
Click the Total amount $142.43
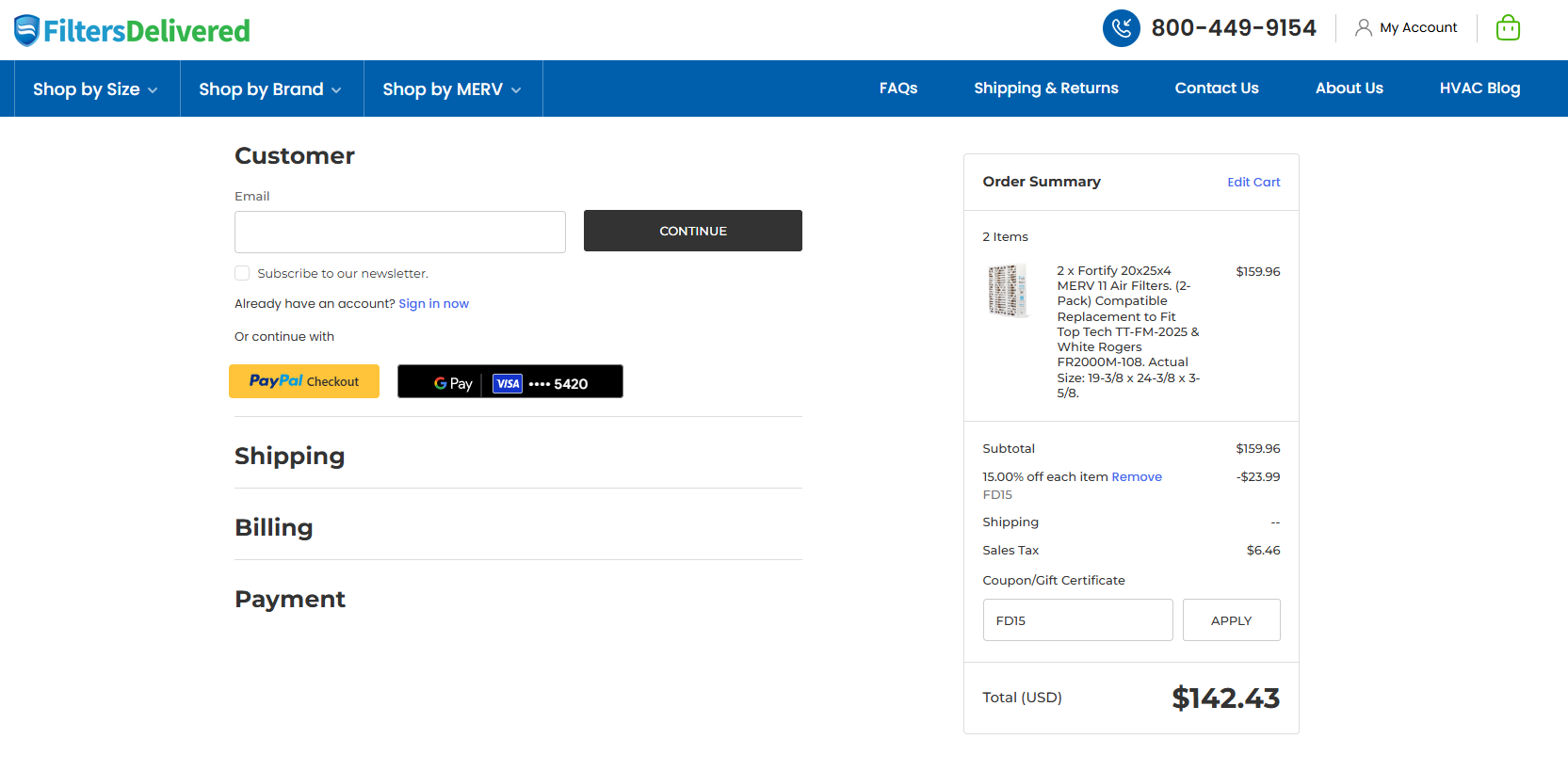coord(1225,698)
